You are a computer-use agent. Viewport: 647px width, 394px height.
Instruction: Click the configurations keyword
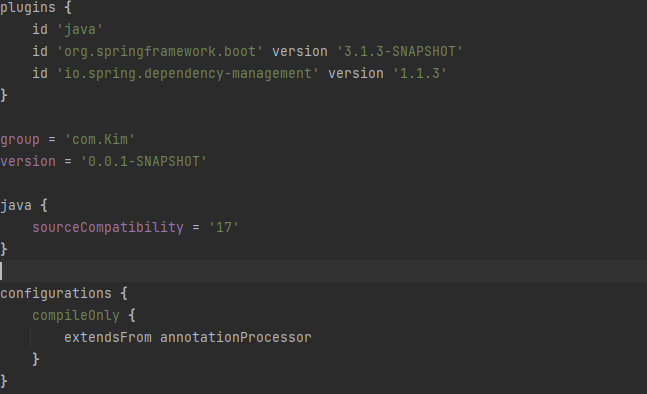[x=56, y=293]
